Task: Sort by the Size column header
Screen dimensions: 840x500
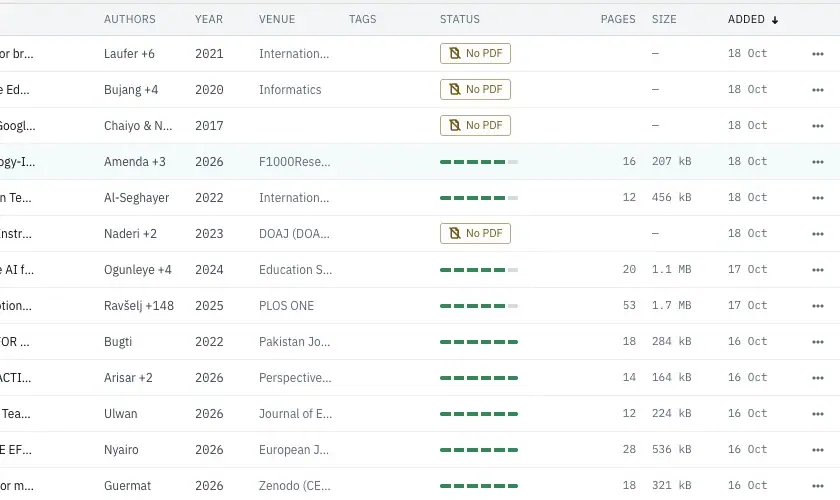Action: click(x=664, y=19)
